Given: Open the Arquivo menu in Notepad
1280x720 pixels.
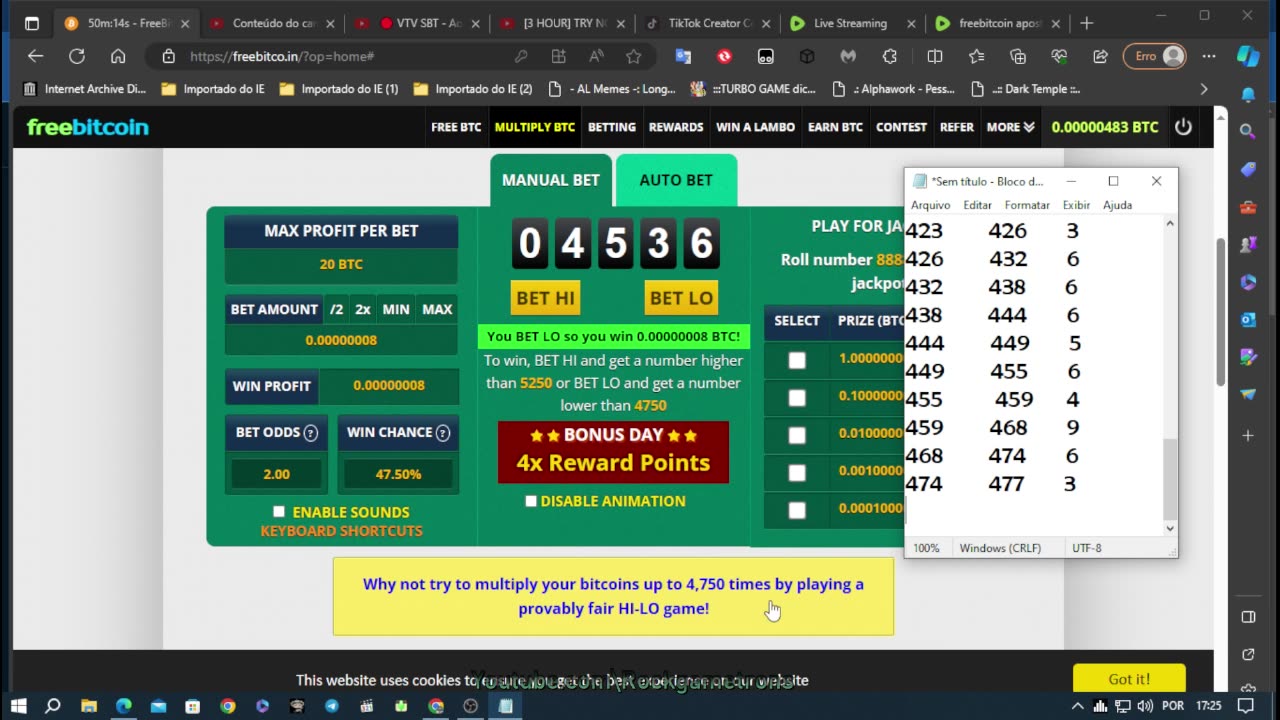Looking at the screenshot, I should (x=930, y=205).
